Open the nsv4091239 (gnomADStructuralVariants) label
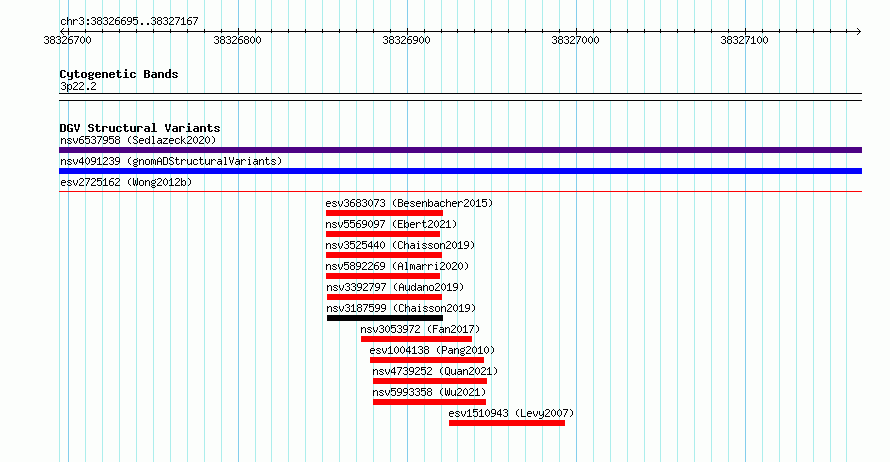 (171, 161)
